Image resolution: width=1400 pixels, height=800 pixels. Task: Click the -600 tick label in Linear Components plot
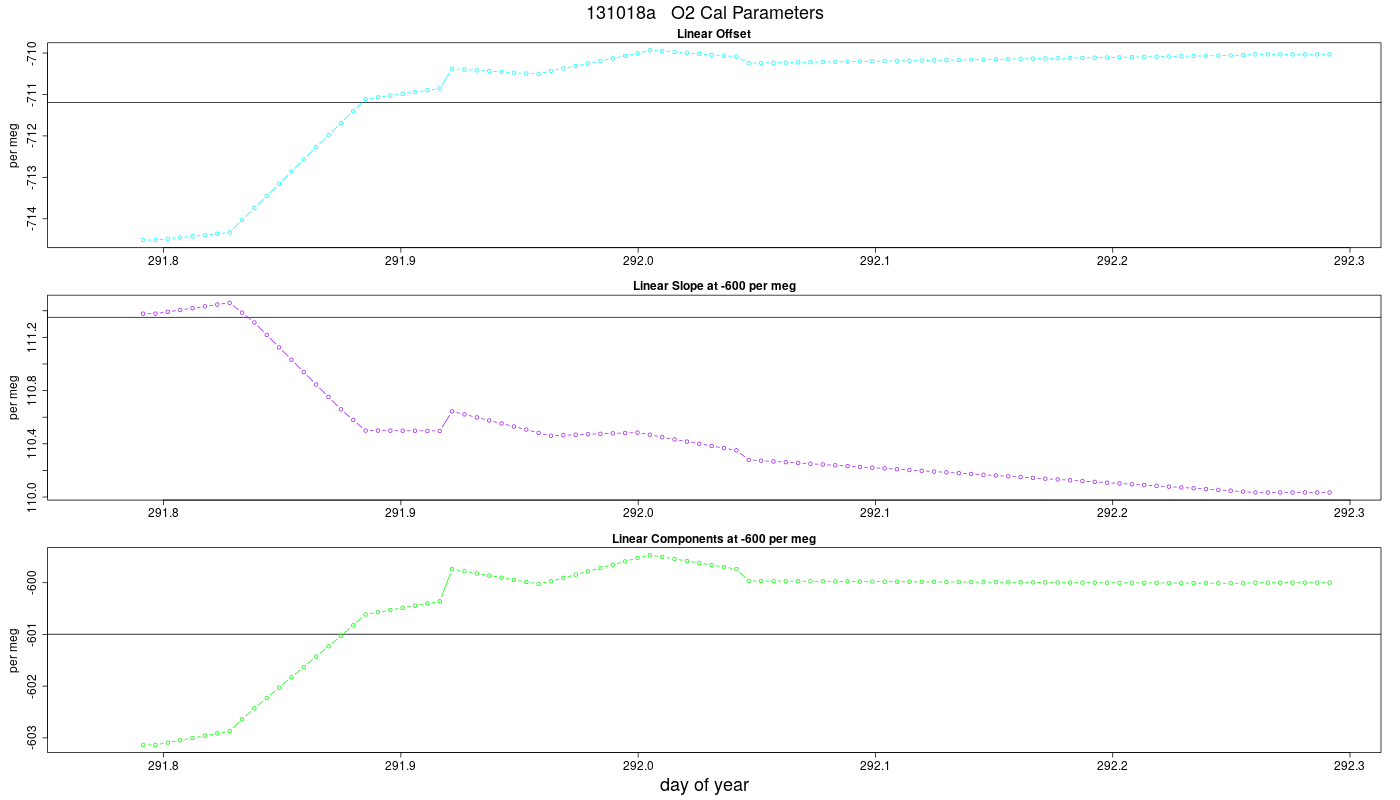tap(32, 582)
